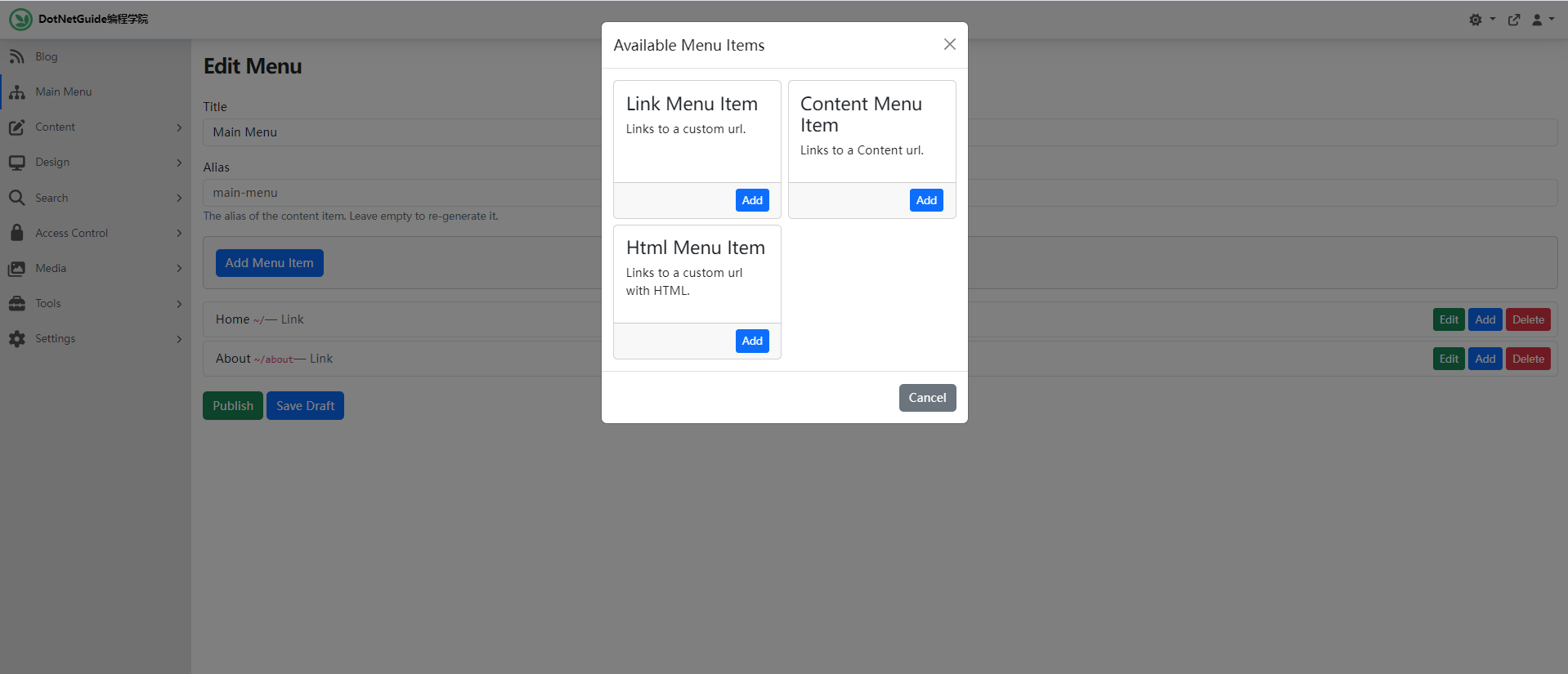Expand the Access Control submenu chevron
Viewport: 1568px width, 674px height.
click(x=179, y=233)
